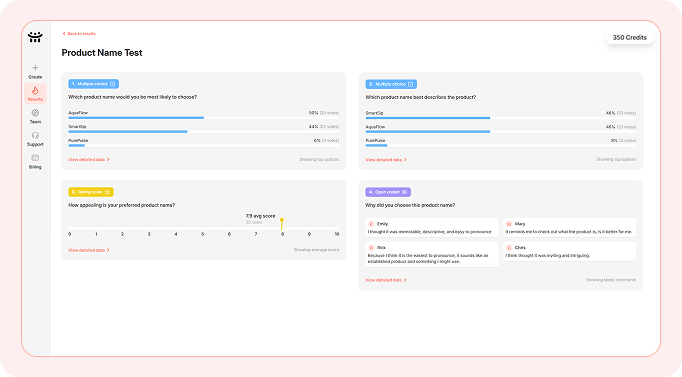View detailed data for question 1

(x=89, y=160)
